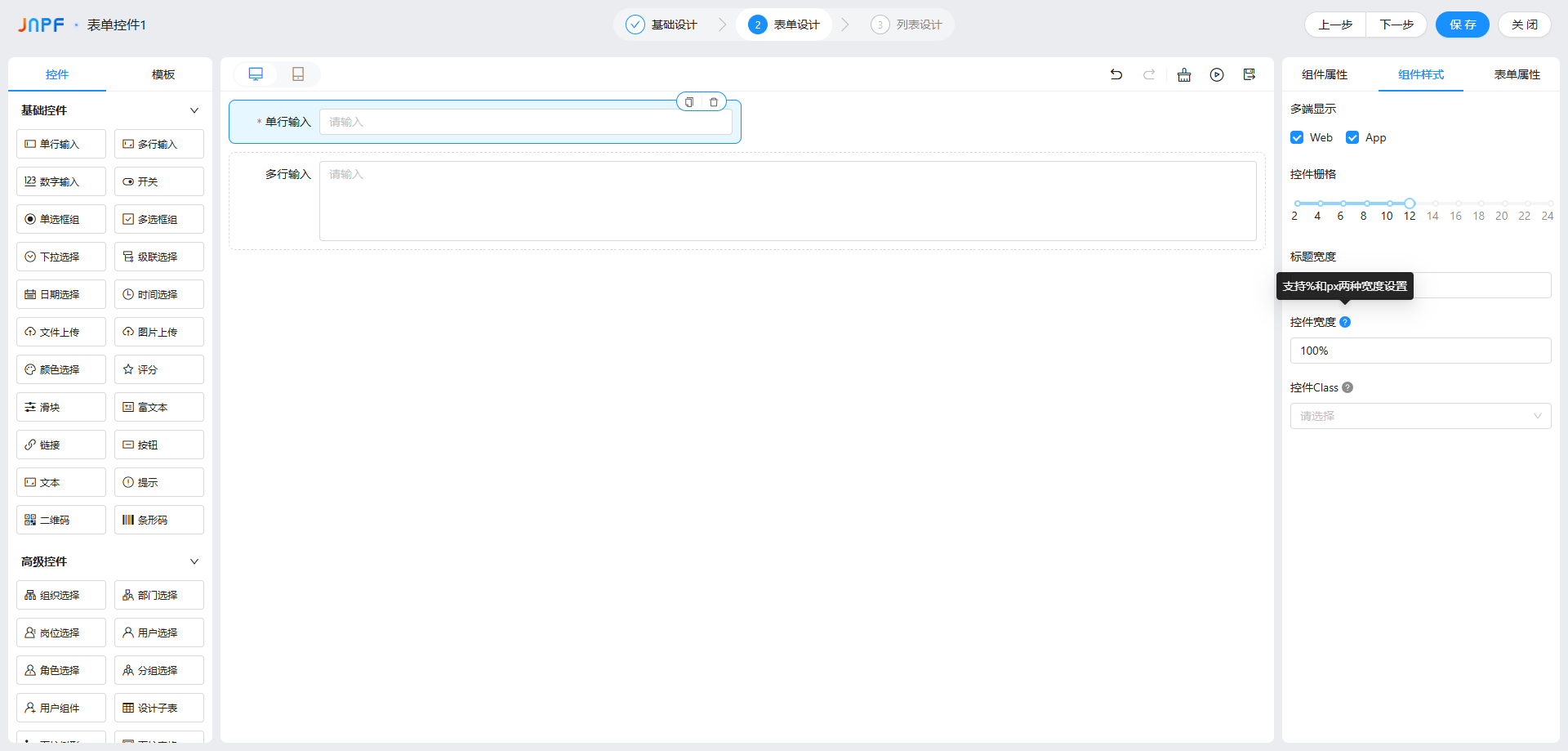Add a 设计子表 control
The height and width of the screenshot is (751, 1568).
tap(159, 708)
